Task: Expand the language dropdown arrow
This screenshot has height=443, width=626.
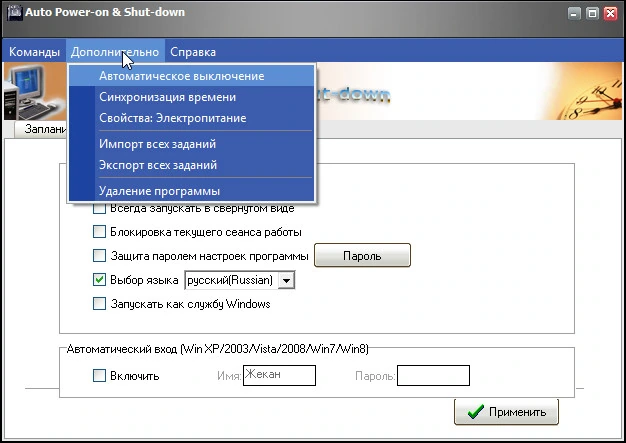Action: pos(286,280)
